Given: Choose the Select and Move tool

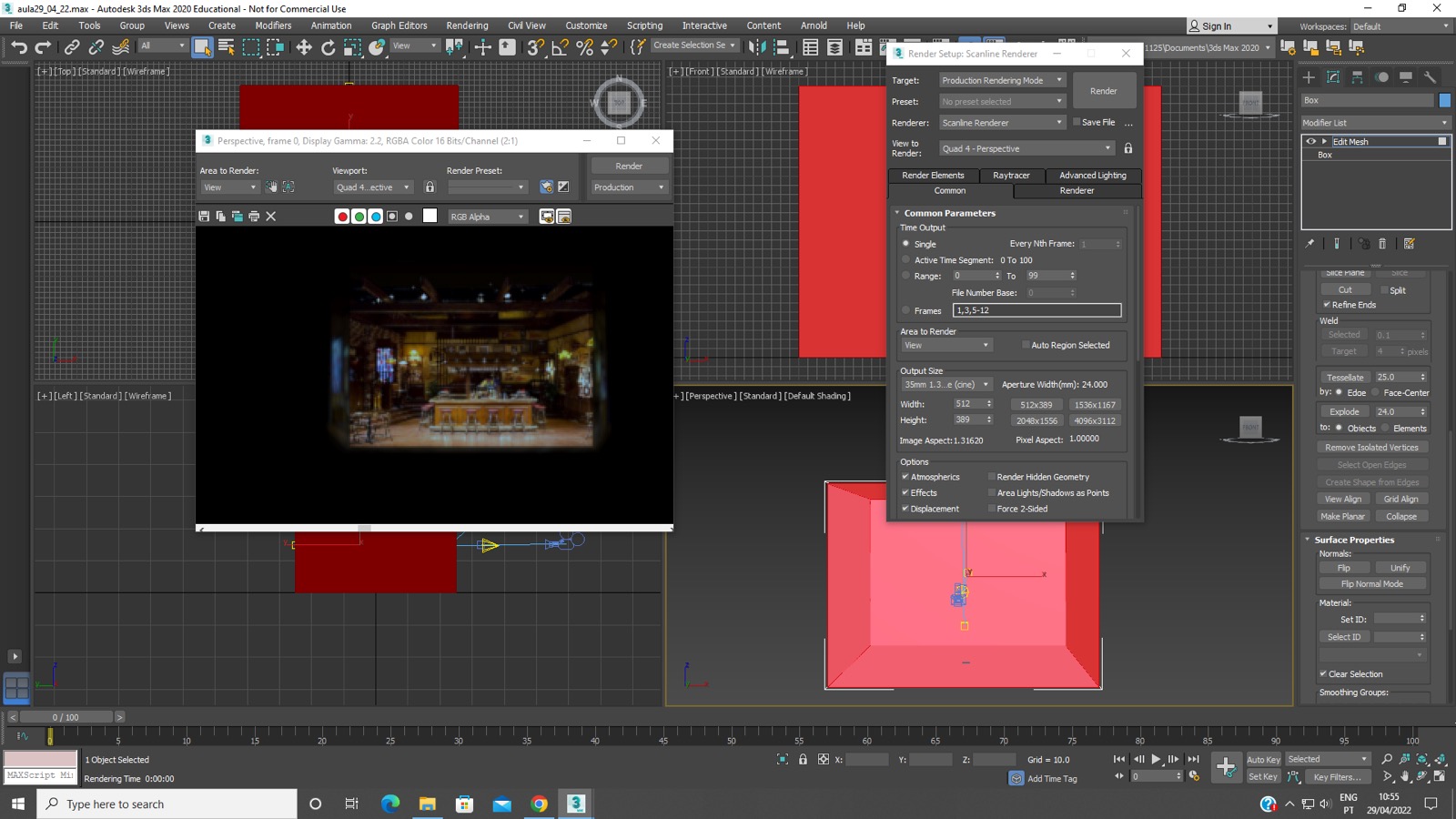Looking at the screenshot, I should [x=304, y=46].
